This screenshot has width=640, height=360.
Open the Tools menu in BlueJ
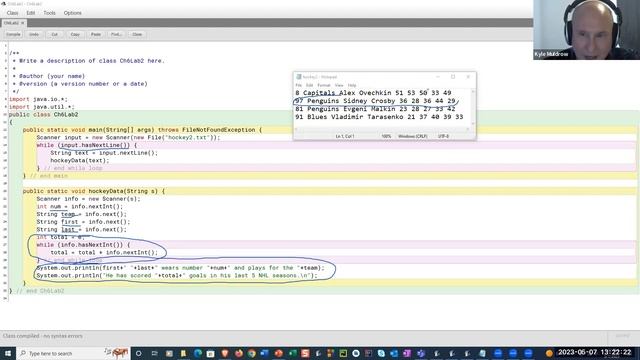pyautogui.click(x=49, y=13)
